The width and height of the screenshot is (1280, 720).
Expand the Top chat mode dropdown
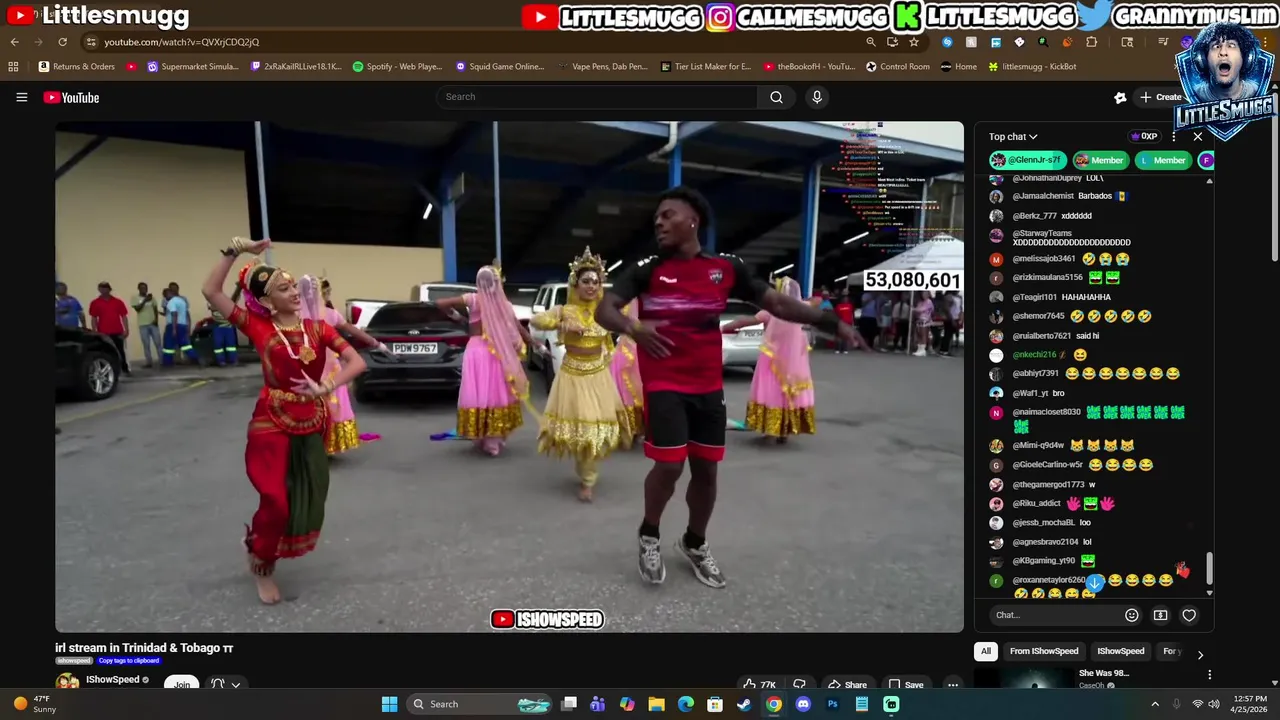(x=1013, y=137)
